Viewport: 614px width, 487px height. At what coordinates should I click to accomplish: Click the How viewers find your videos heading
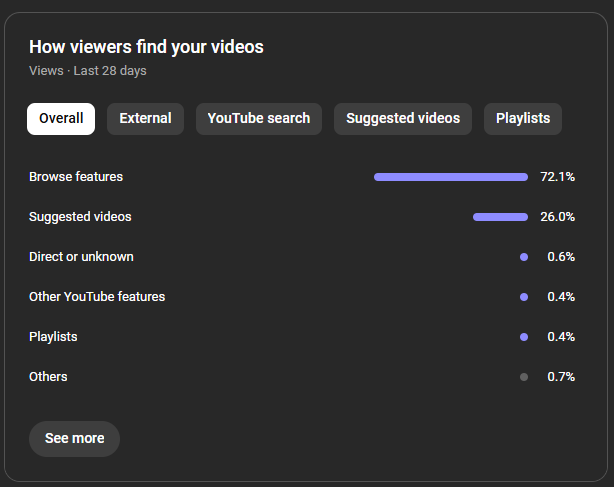146,47
